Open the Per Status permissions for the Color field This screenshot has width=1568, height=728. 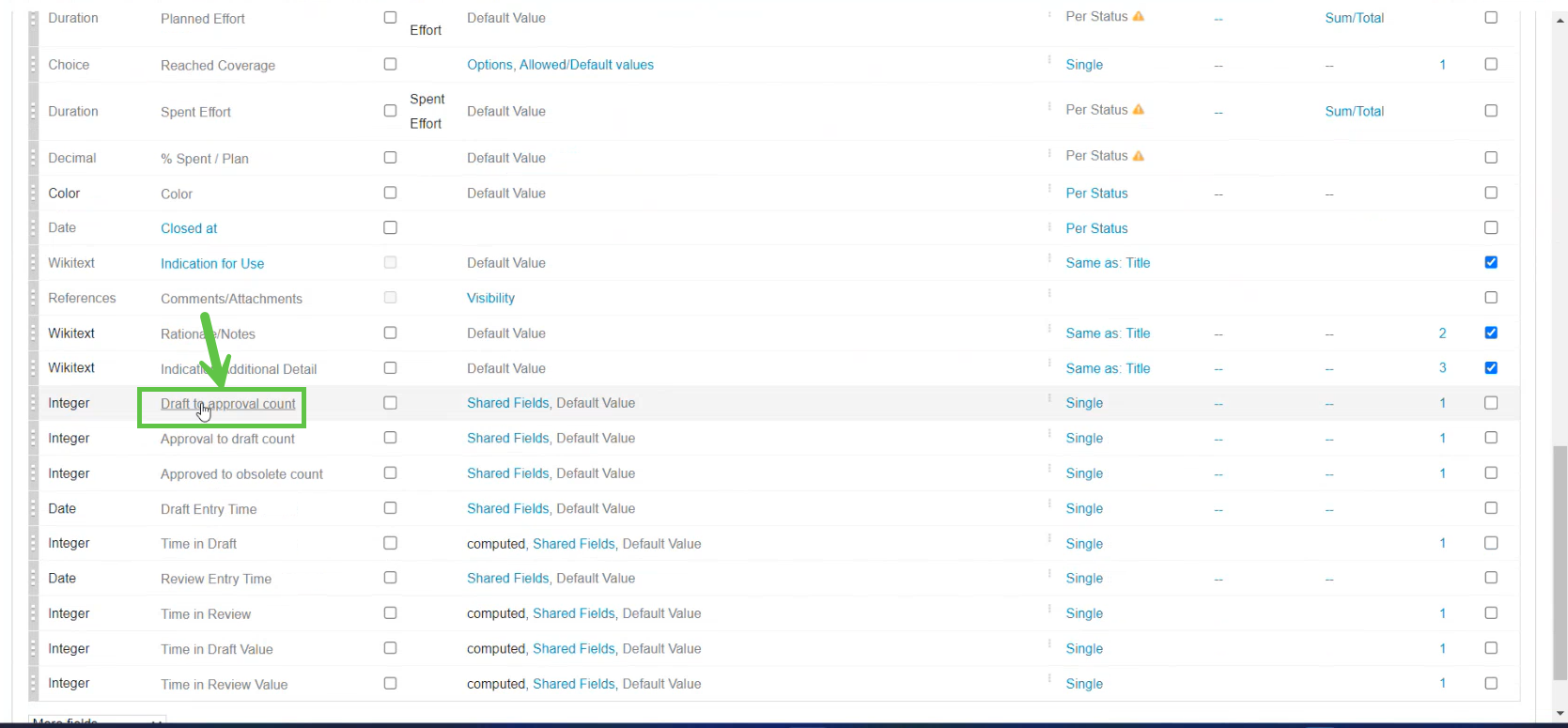pos(1096,194)
